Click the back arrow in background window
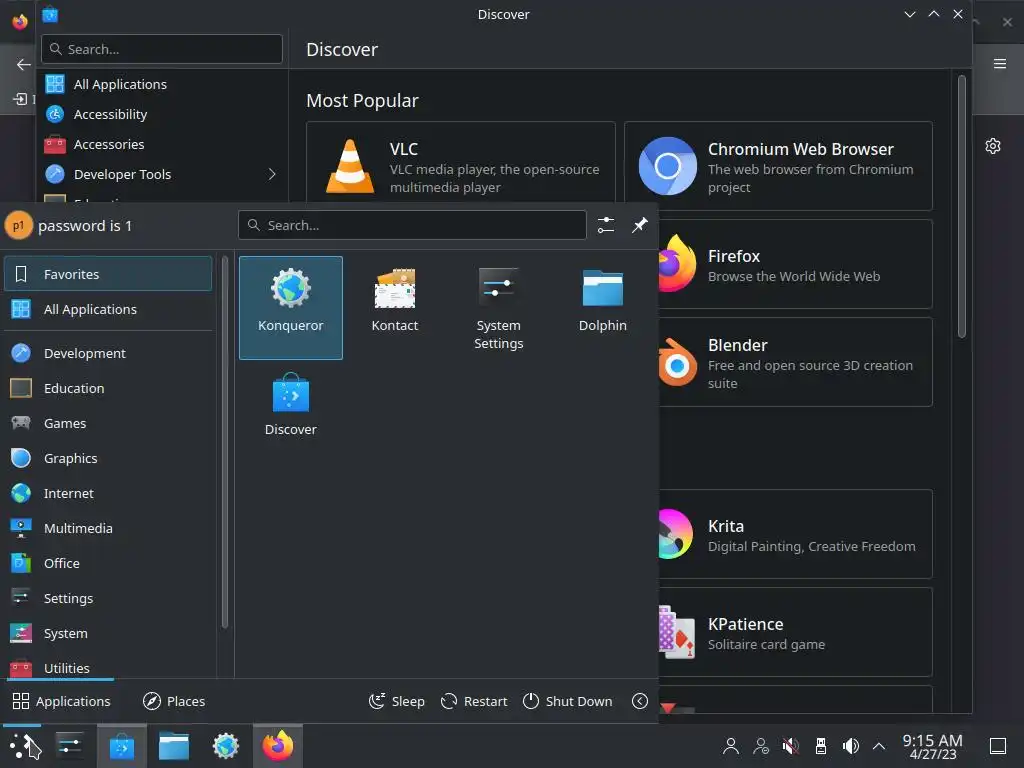The image size is (1024, 768). (x=24, y=64)
